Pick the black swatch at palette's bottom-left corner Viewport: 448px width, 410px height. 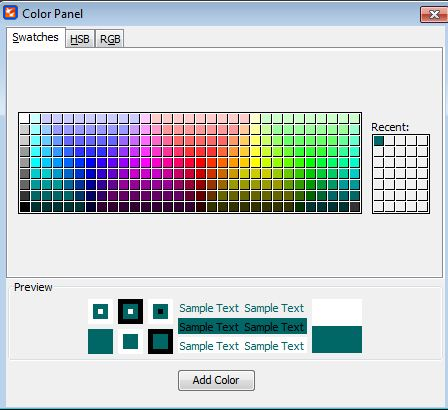(24, 207)
